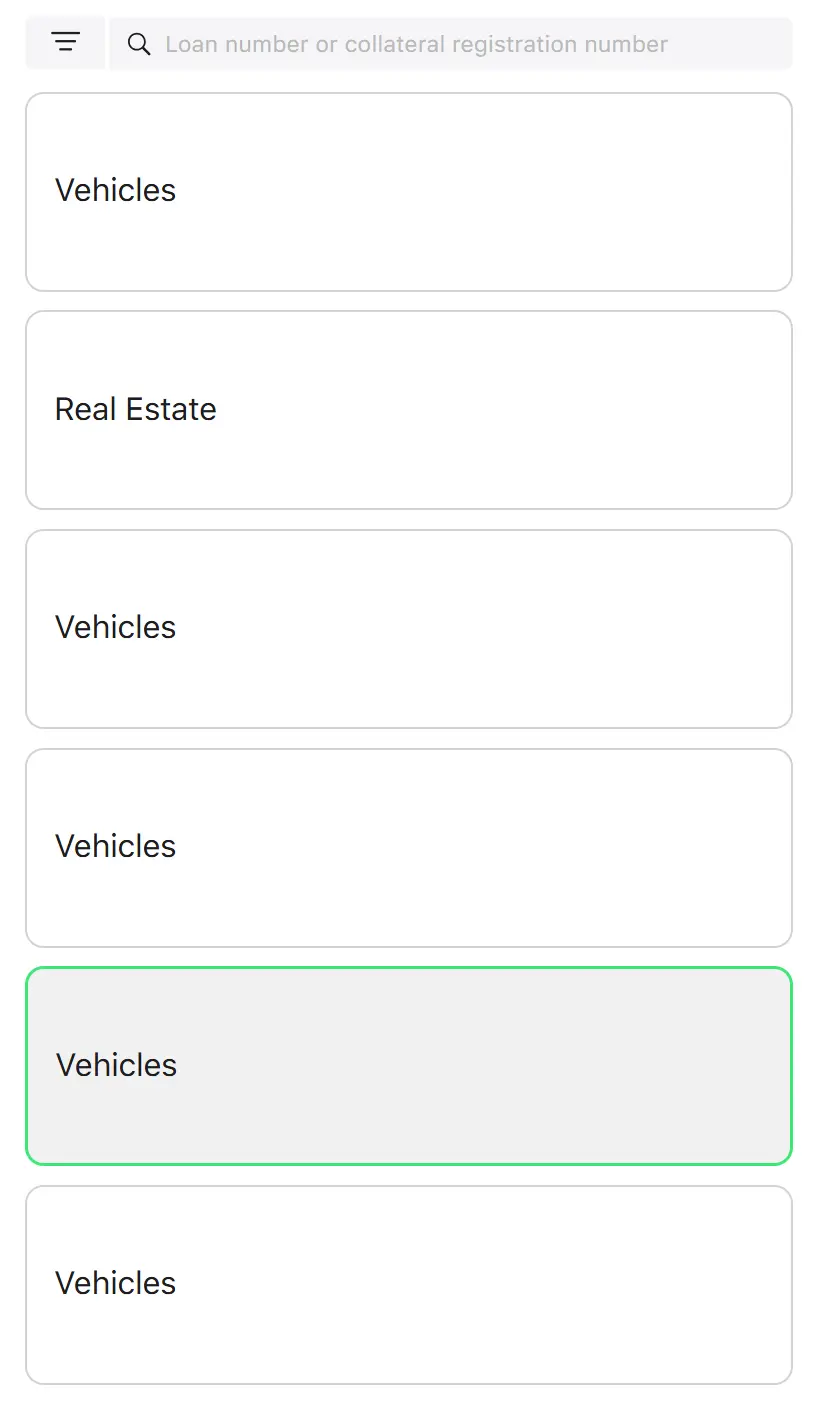Viewport: 830px width, 1412px height.
Task: Open the filter options icon
Action: pos(65,43)
